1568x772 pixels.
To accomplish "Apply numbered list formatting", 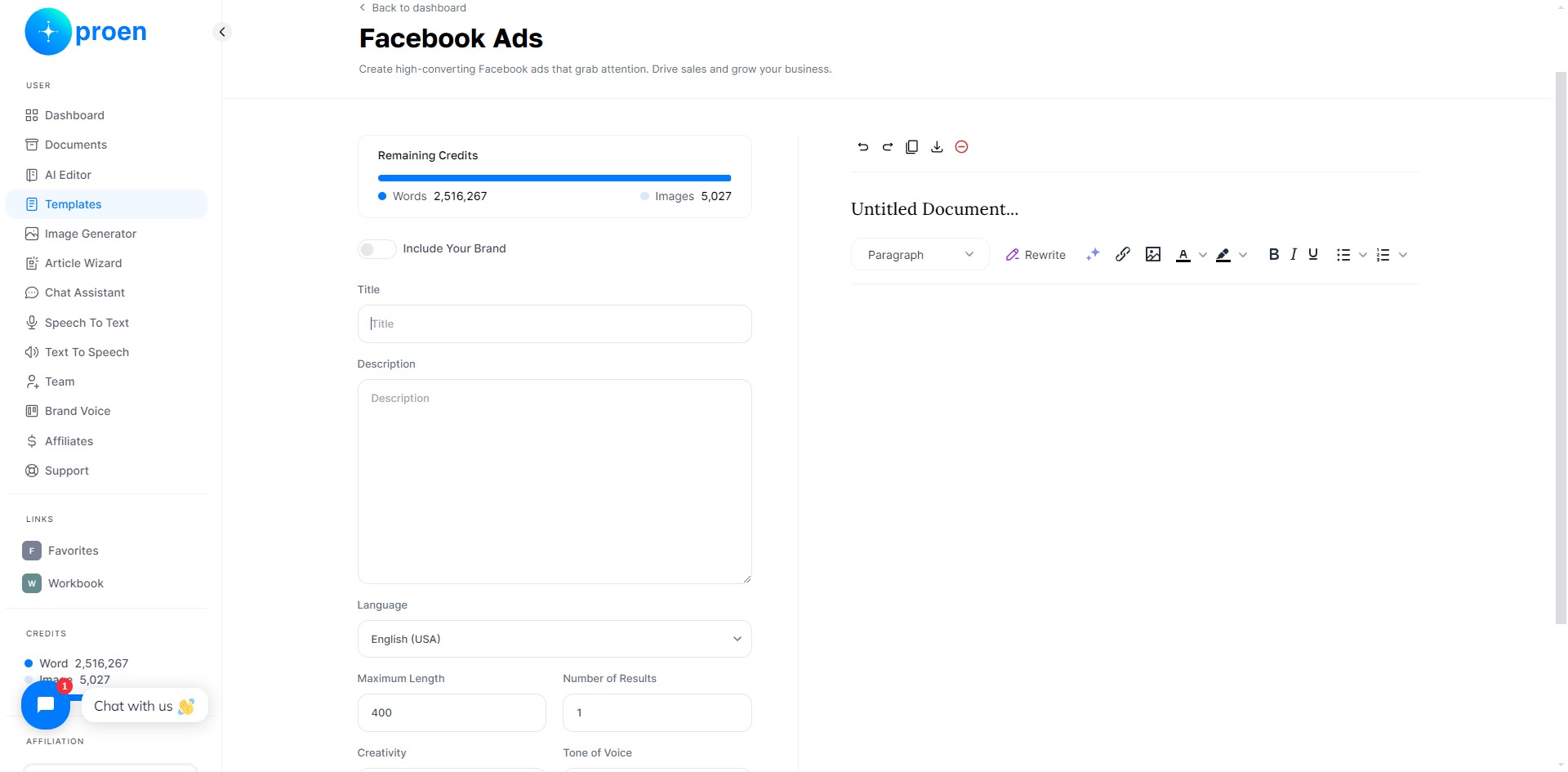I will (x=1383, y=255).
